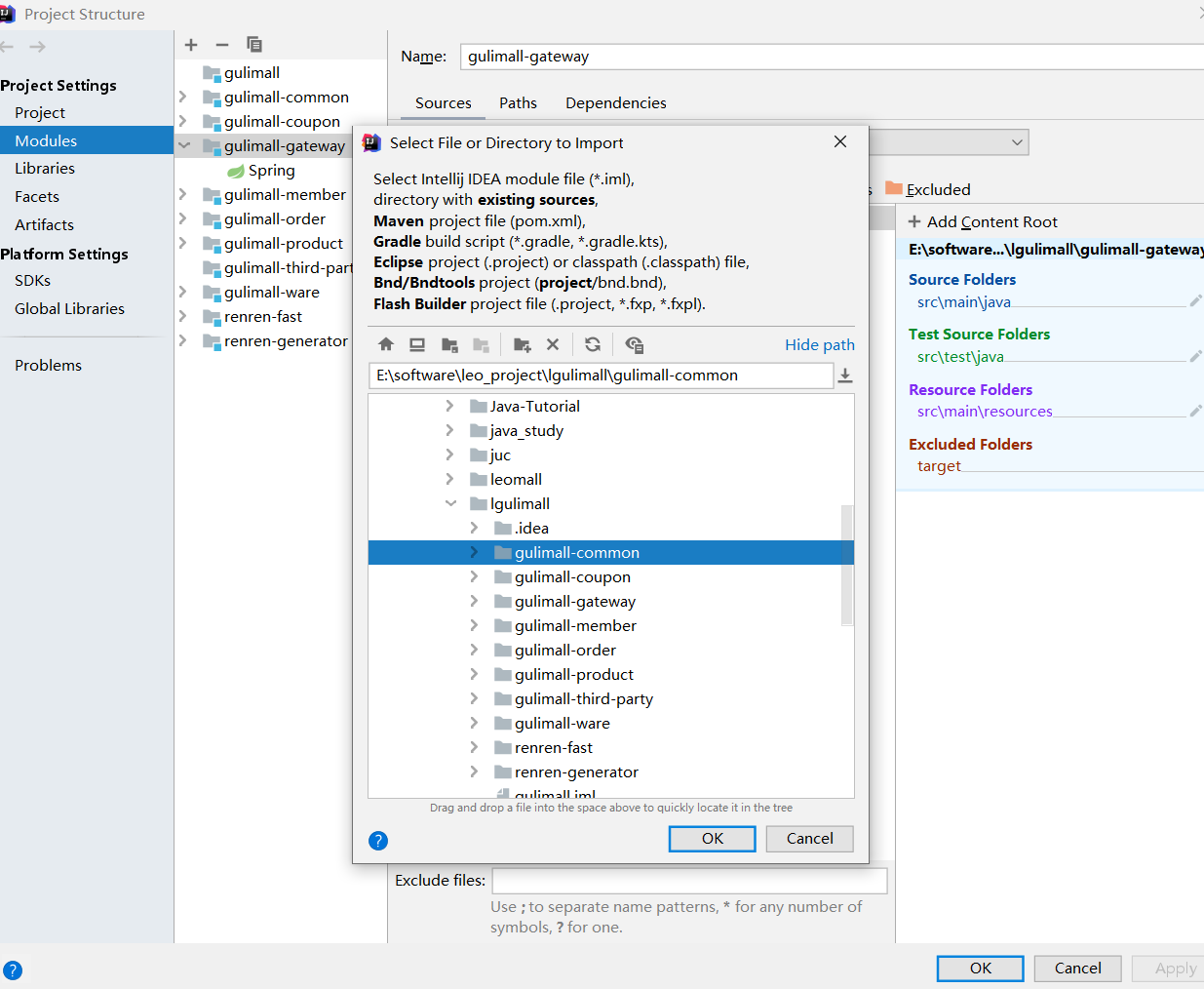Cancel the import dialog
Image resolution: width=1204 pixels, height=989 pixels.
tap(809, 839)
